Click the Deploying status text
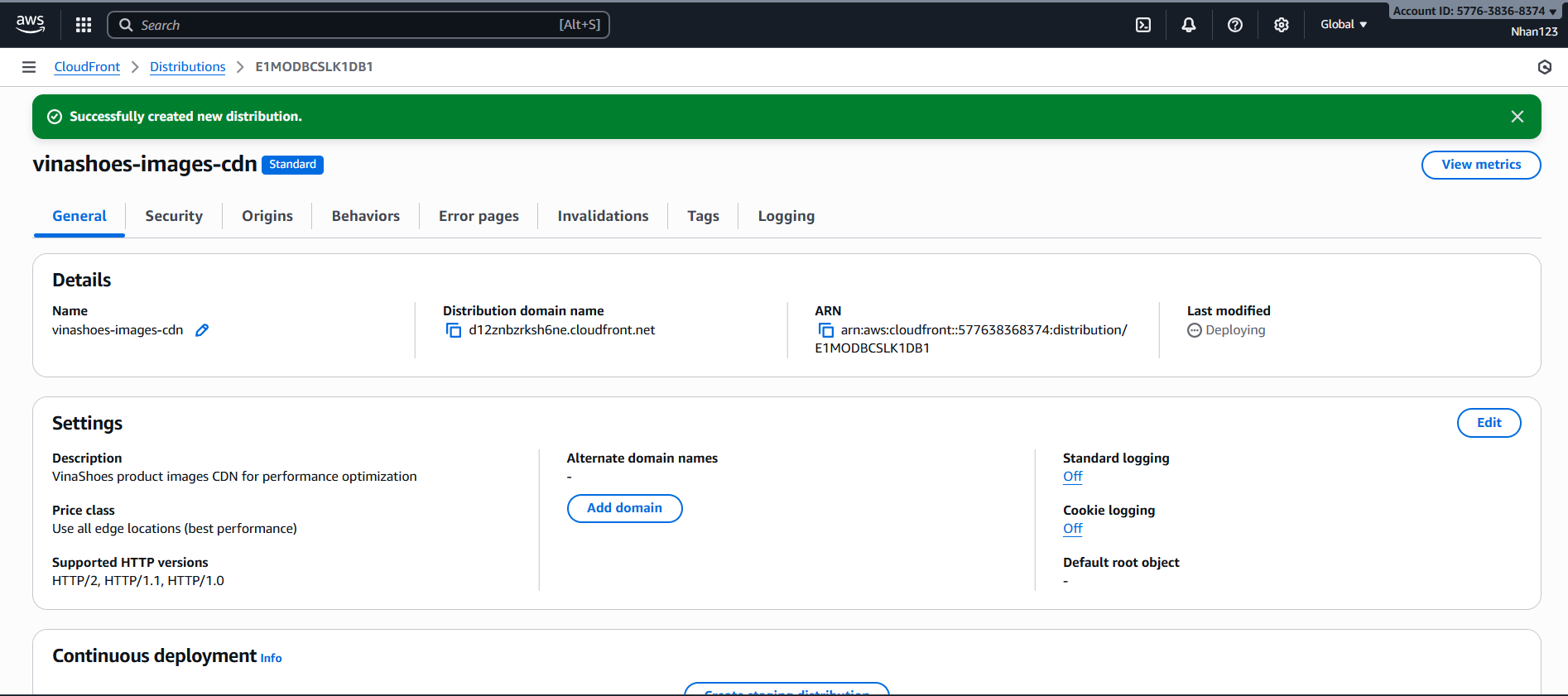The image size is (1568, 696). (x=1235, y=330)
